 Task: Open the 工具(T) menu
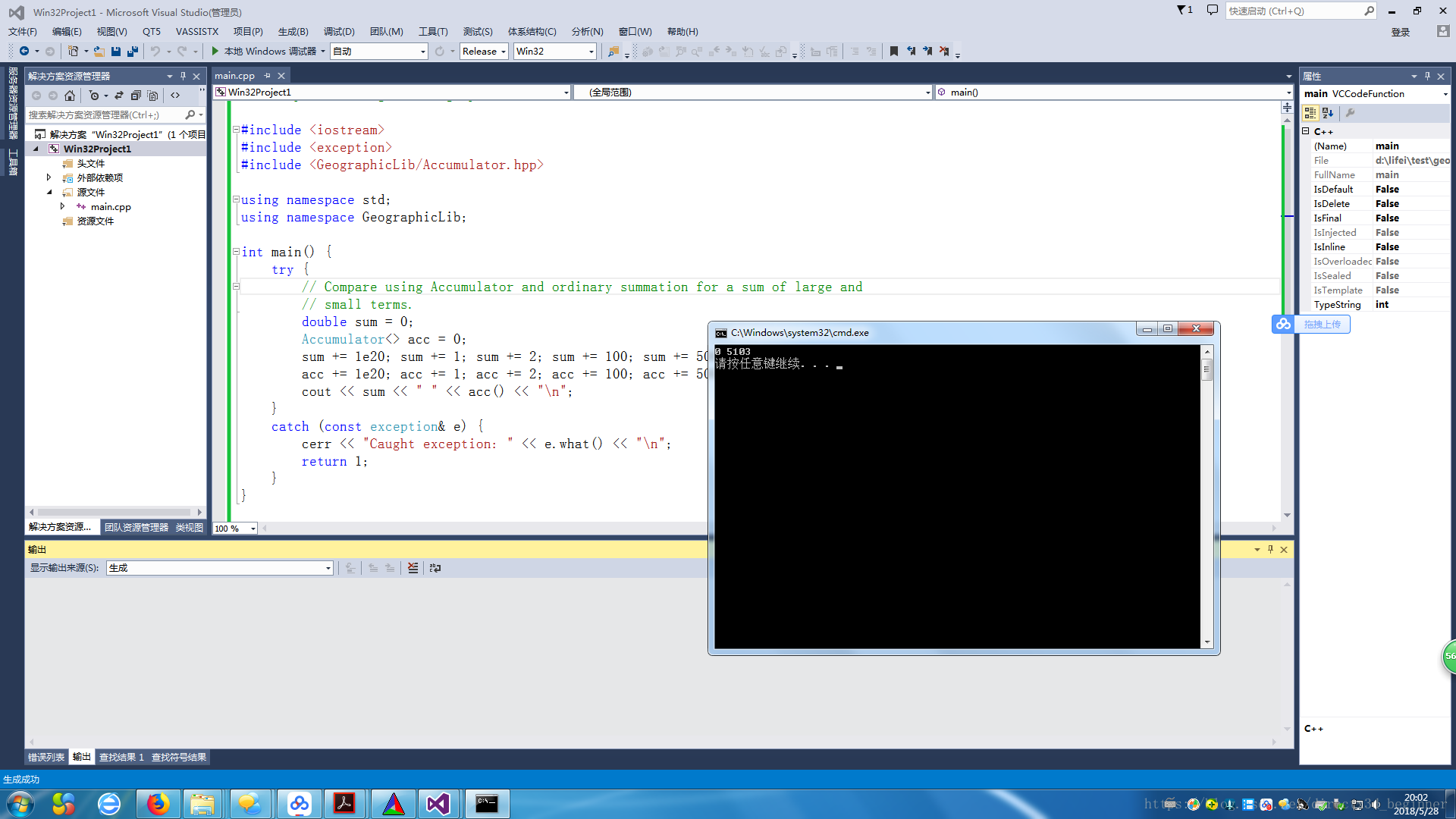pyautogui.click(x=433, y=31)
